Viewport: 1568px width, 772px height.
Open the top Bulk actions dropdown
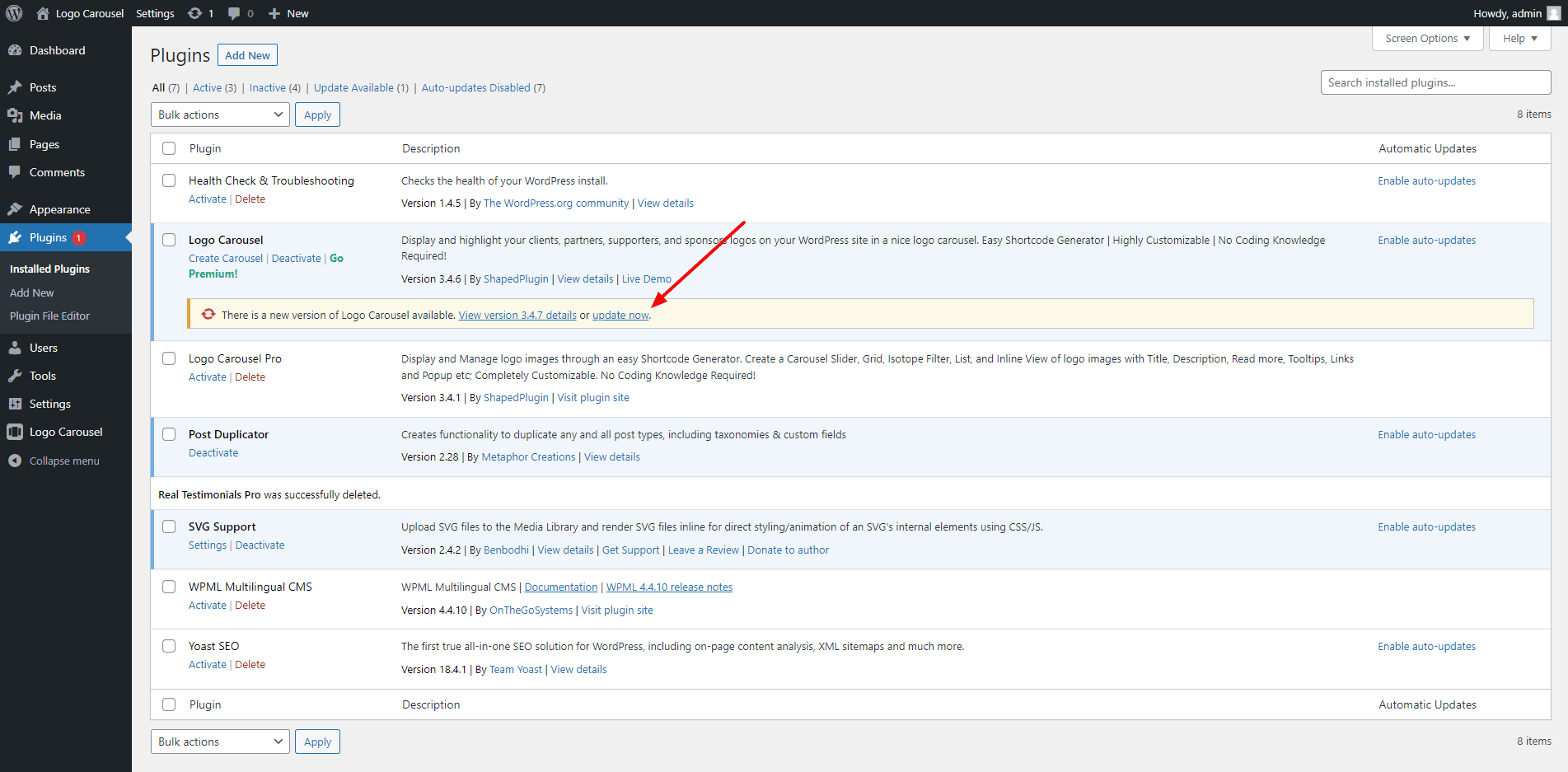(x=220, y=115)
